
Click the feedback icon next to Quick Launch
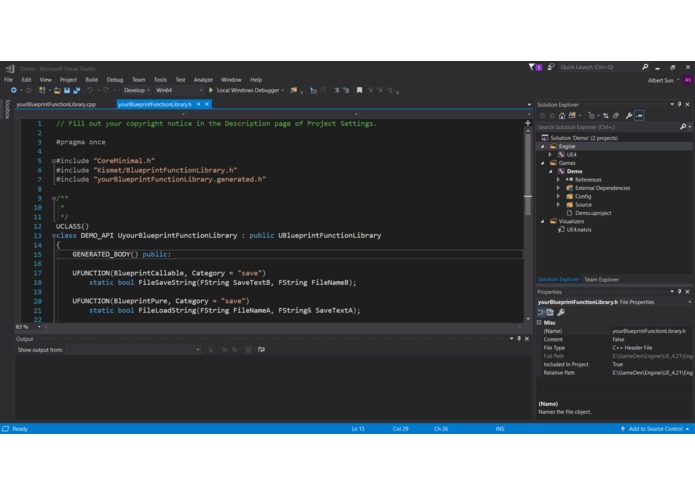click(x=551, y=67)
